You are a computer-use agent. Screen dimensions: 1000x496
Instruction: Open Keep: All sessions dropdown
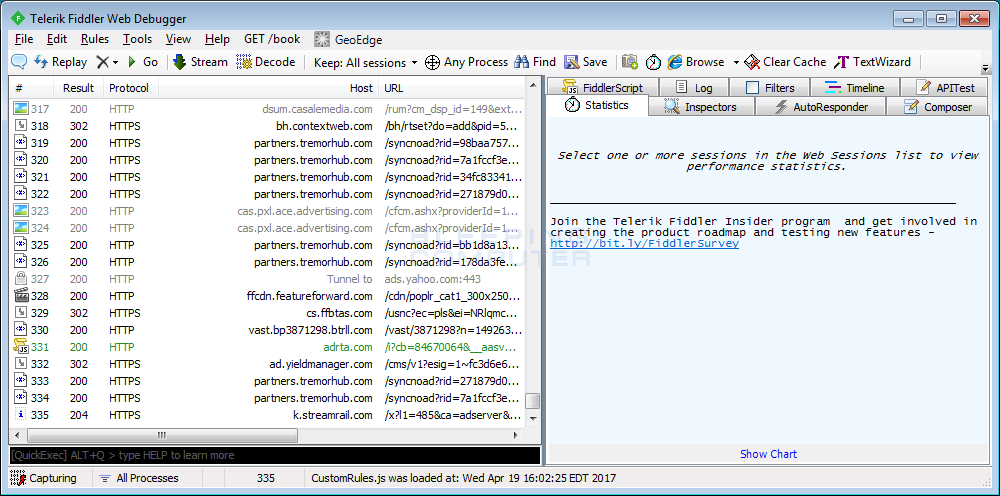click(366, 62)
